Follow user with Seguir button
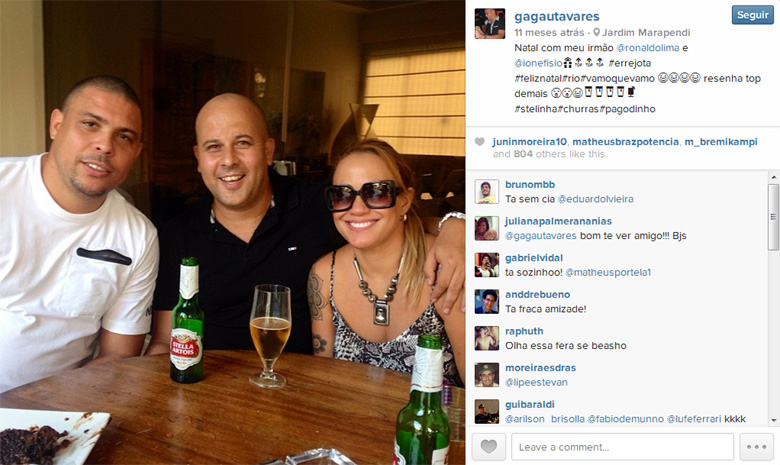The width and height of the screenshot is (780, 465). click(x=752, y=15)
